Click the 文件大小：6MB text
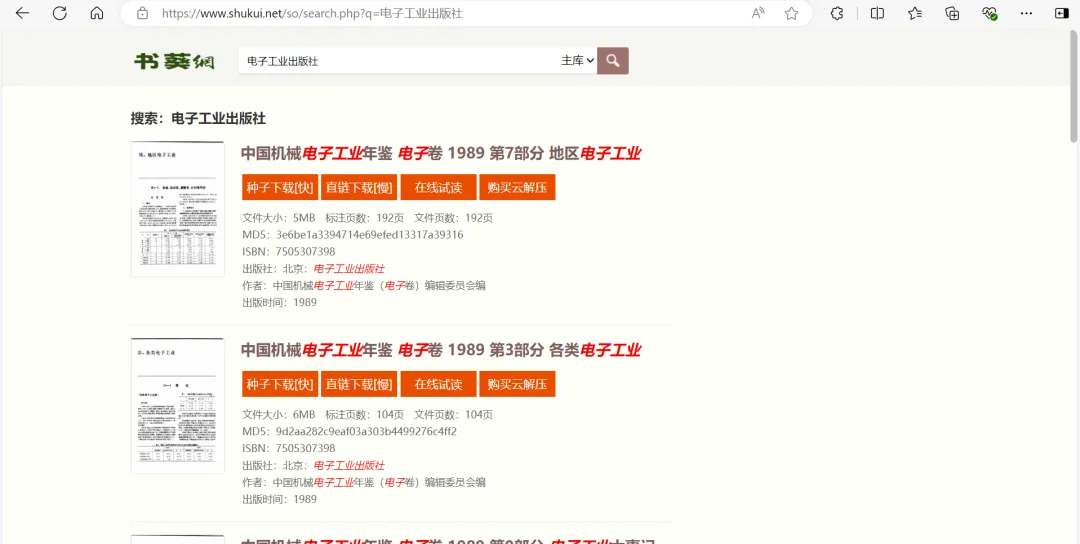The image size is (1080, 544). [278, 415]
